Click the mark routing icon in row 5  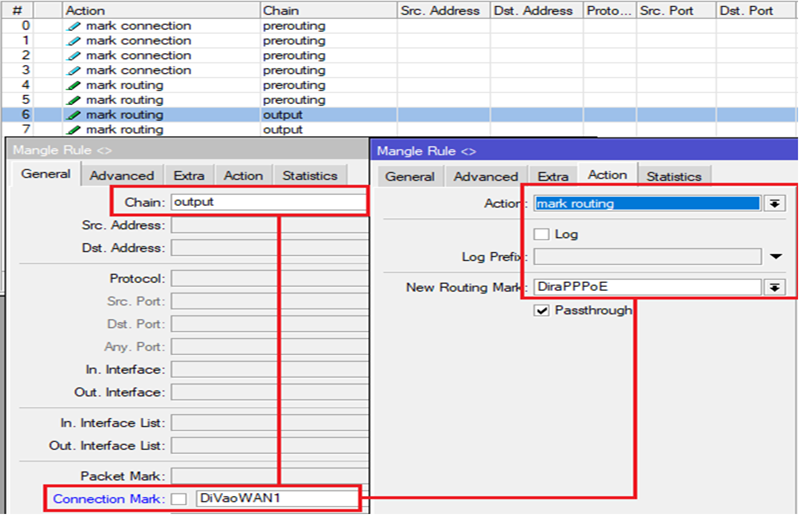point(73,101)
